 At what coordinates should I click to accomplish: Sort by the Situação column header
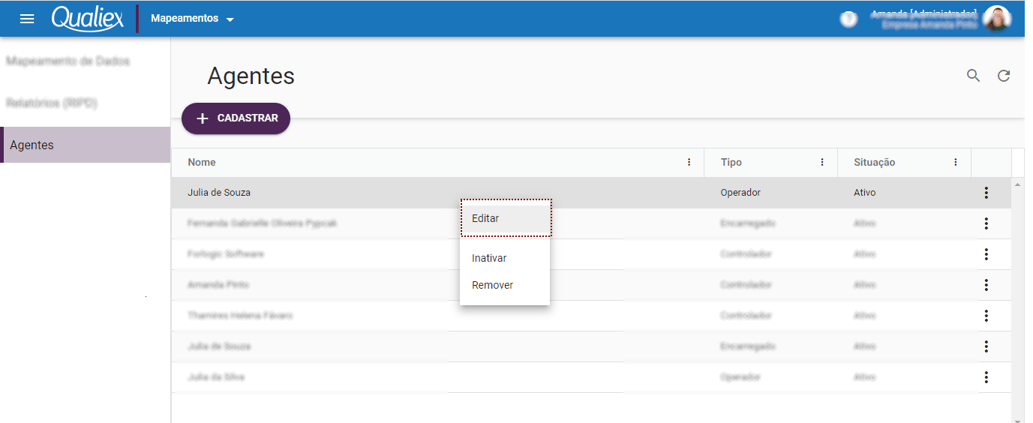(x=874, y=162)
